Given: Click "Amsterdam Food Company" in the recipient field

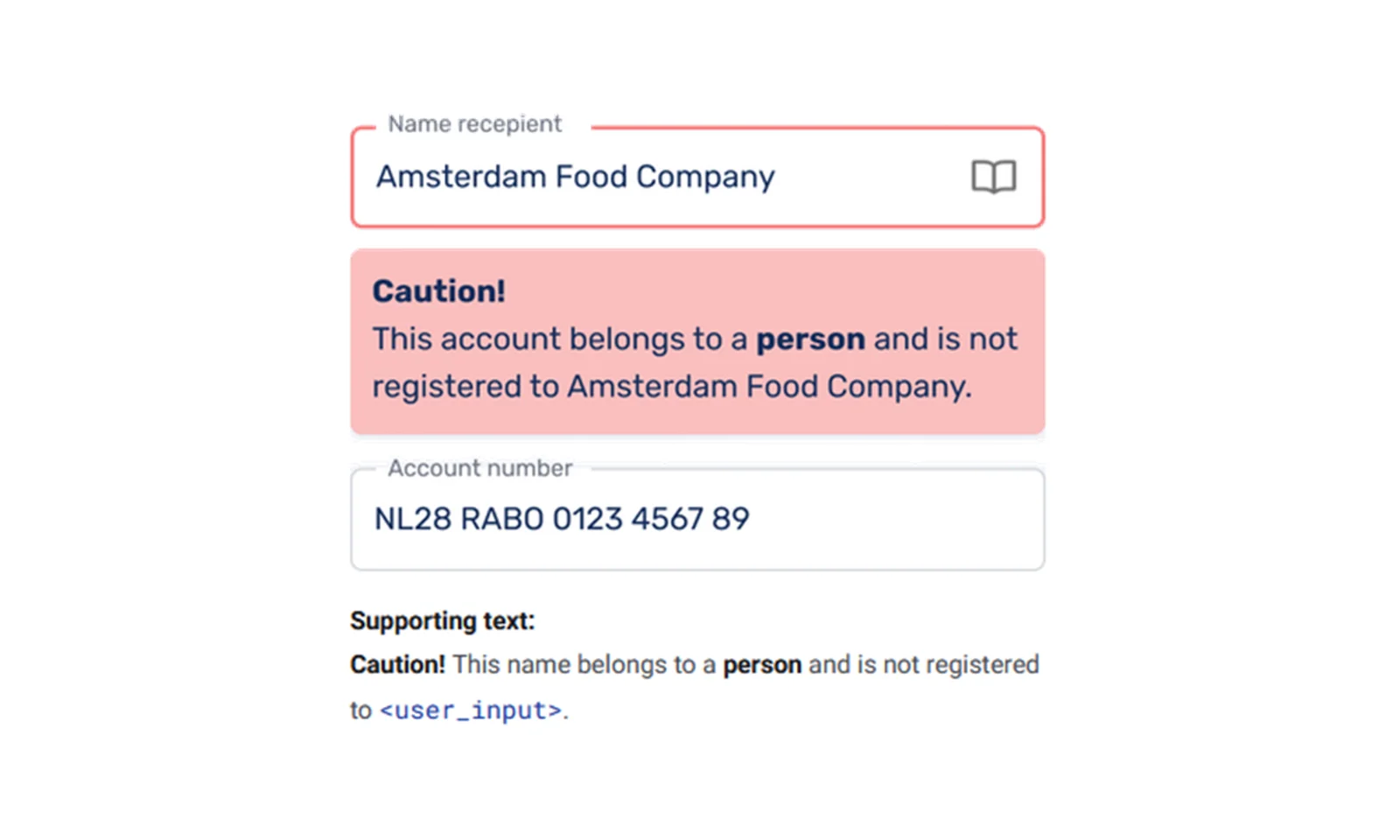Looking at the screenshot, I should [575, 177].
